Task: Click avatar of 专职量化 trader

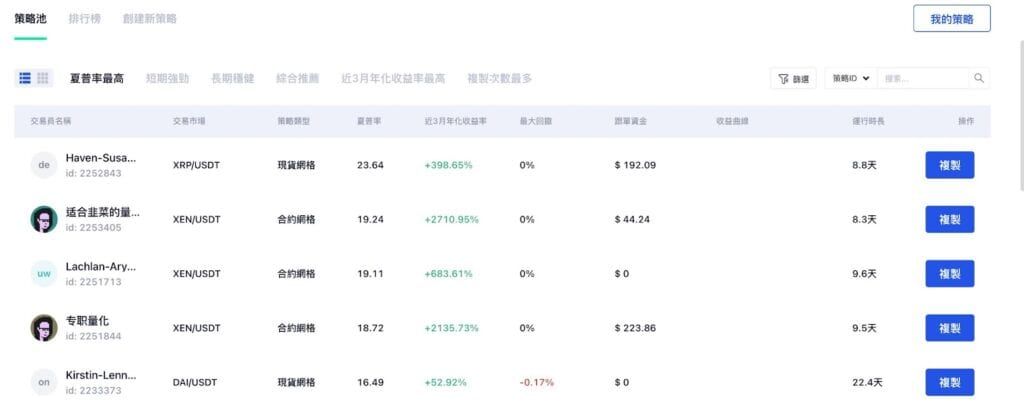Action: [44, 327]
